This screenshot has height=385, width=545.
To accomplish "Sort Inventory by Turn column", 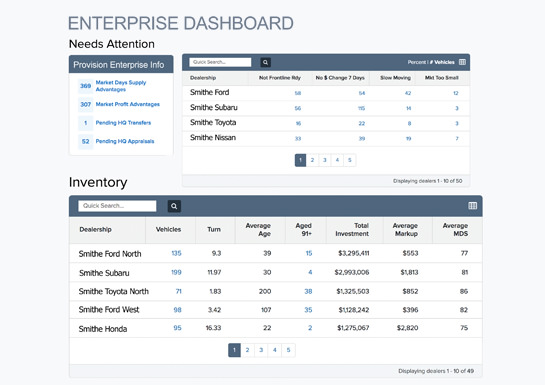I will tap(214, 229).
